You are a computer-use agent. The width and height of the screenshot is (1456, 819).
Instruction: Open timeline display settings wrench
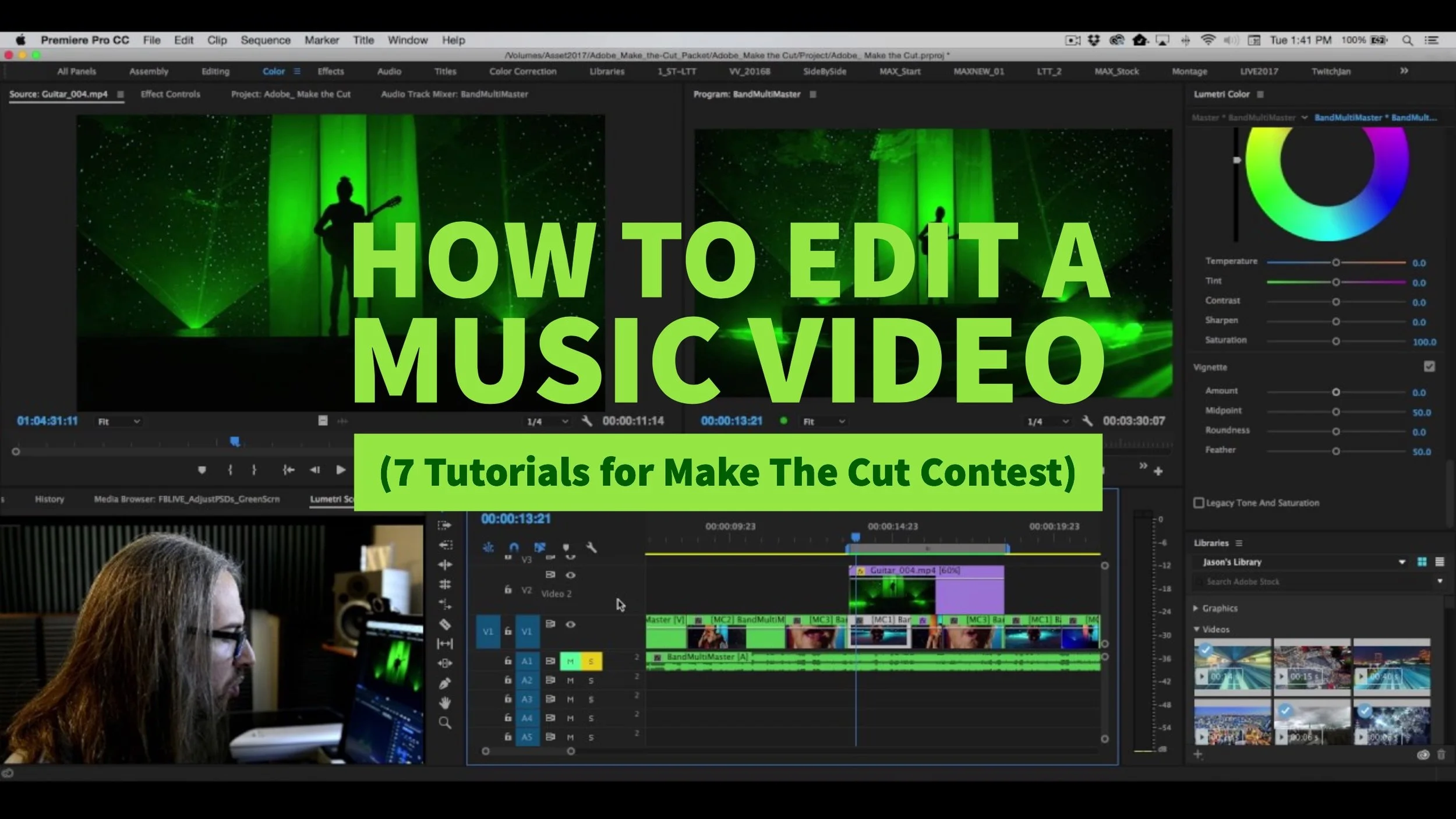[591, 547]
